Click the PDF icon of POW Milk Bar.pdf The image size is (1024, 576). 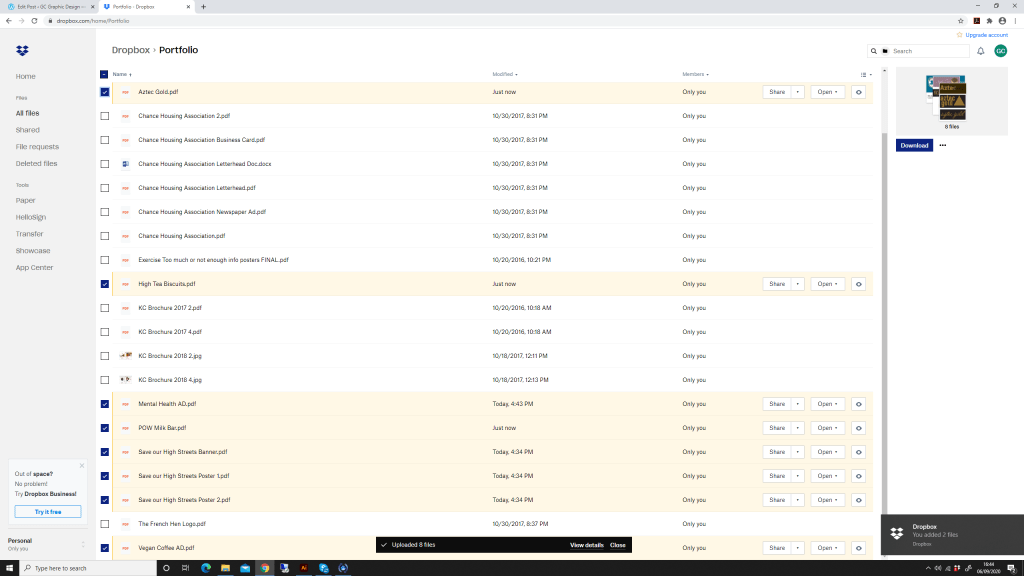point(126,428)
